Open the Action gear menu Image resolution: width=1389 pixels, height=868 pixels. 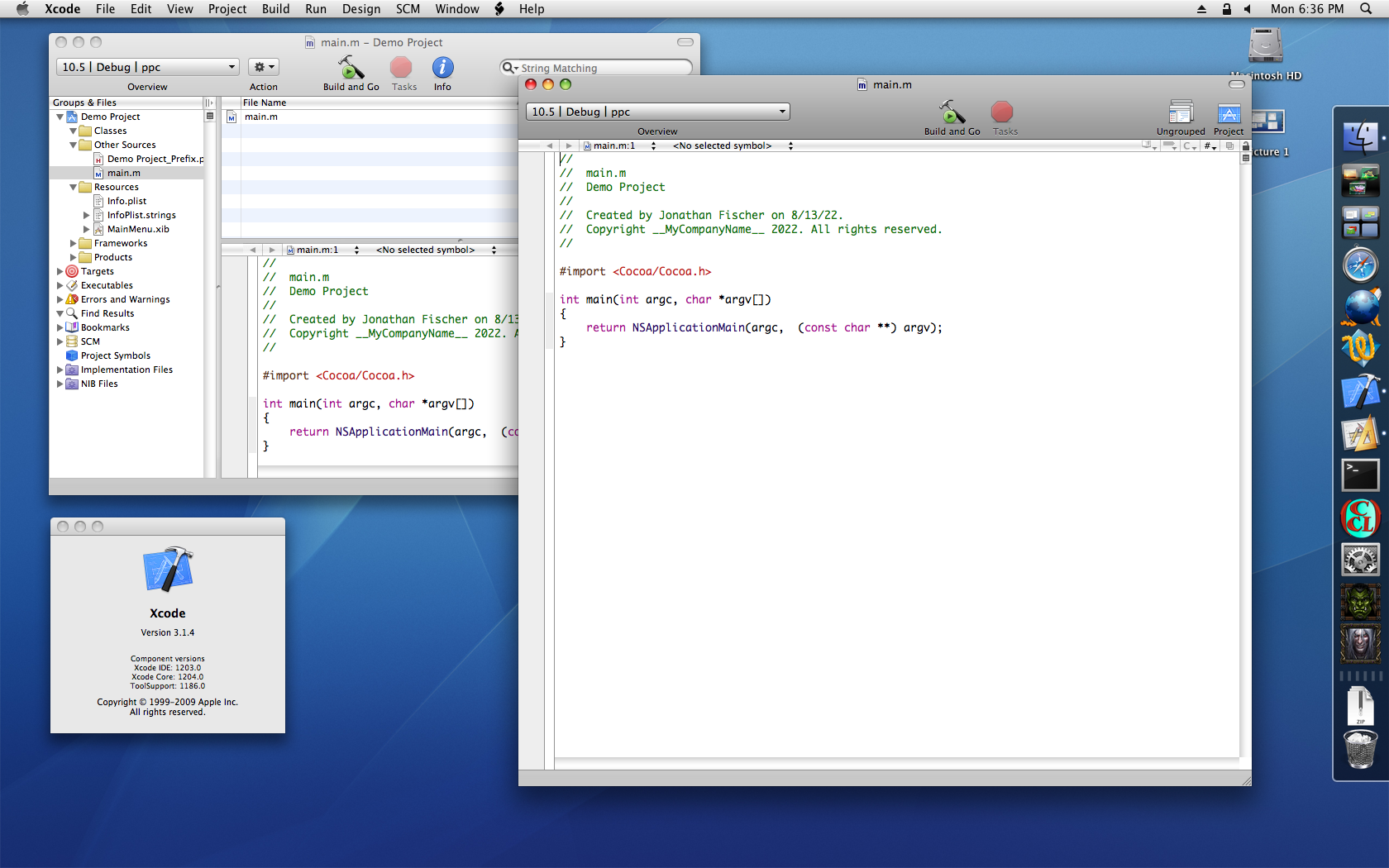tap(264, 67)
